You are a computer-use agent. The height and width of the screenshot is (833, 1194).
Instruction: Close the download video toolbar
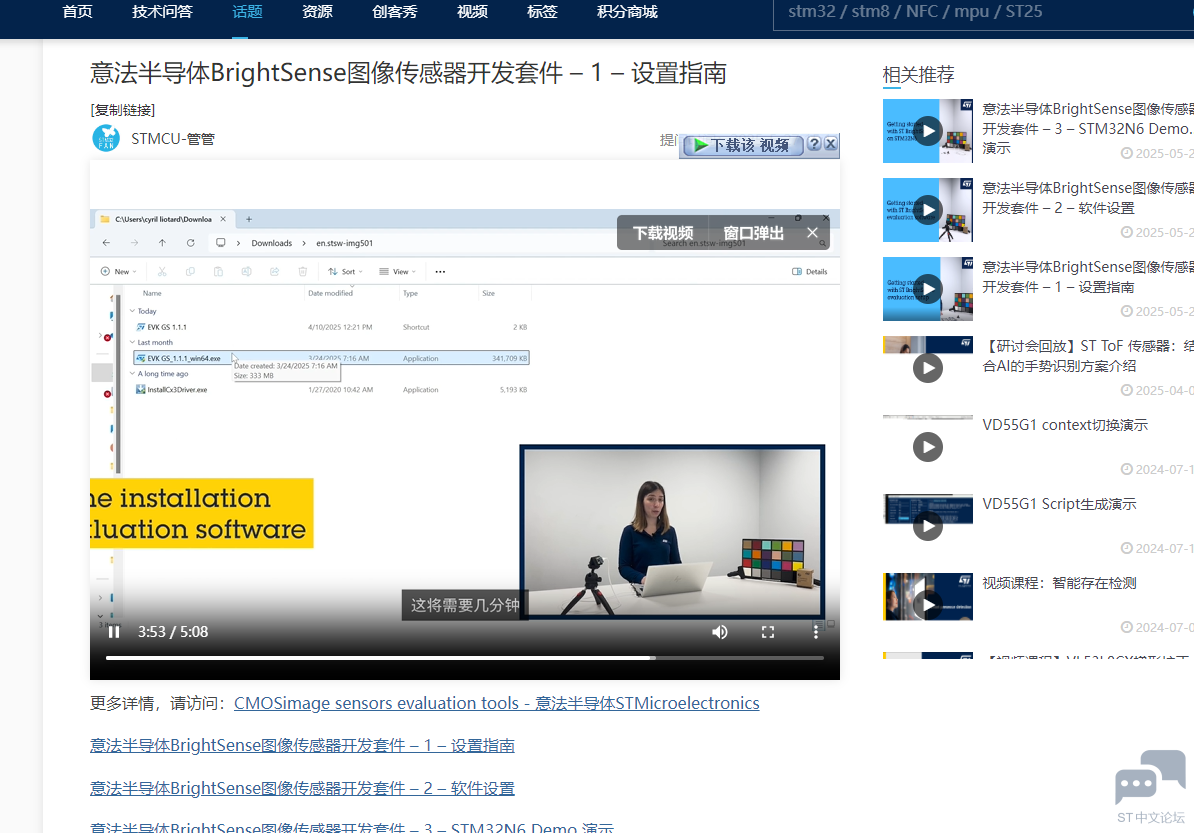pyautogui.click(x=831, y=144)
